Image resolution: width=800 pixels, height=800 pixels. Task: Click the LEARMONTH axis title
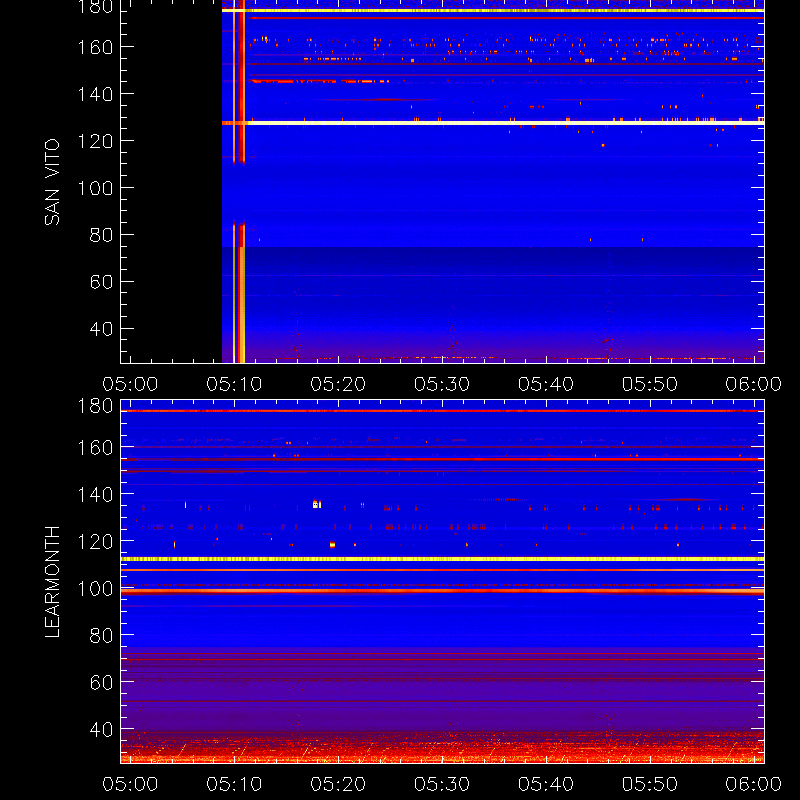[x=52, y=582]
